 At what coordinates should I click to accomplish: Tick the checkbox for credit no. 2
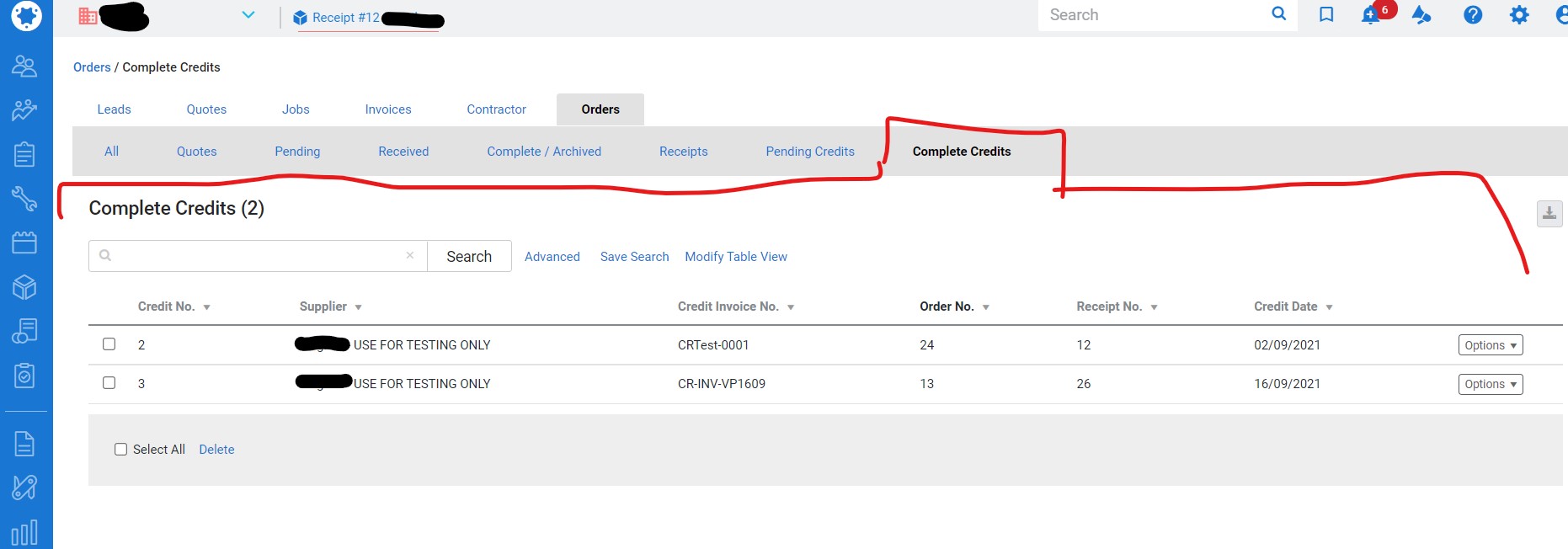pyautogui.click(x=109, y=344)
